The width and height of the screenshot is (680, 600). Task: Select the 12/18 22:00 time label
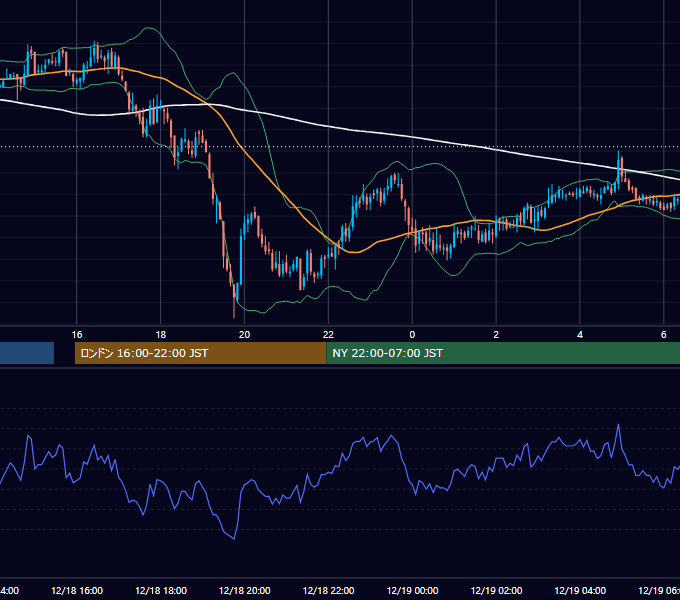point(328,590)
